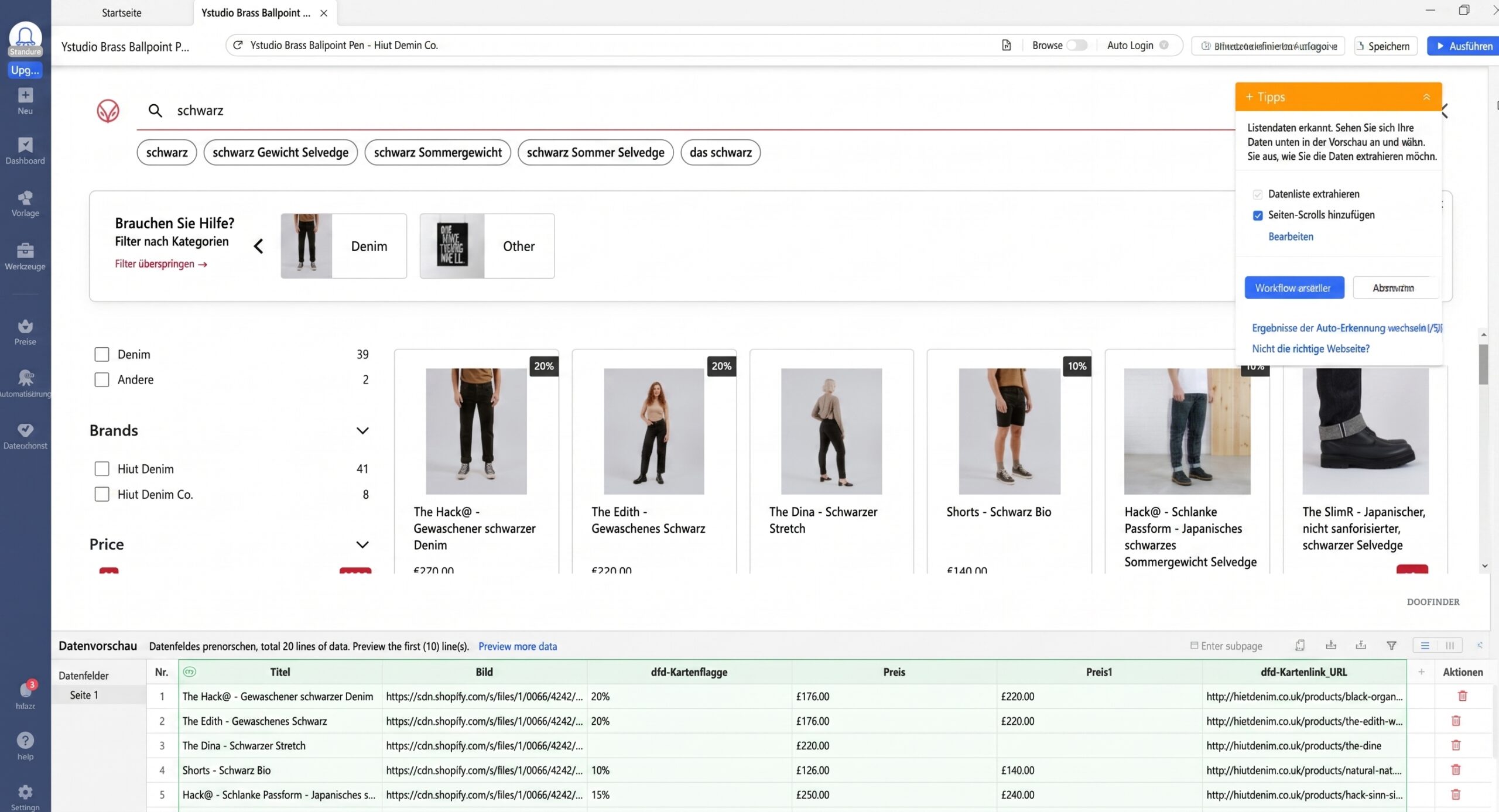Image resolution: width=1499 pixels, height=812 pixels.
Task: Click the link icon in Titel header
Action: tap(189, 671)
